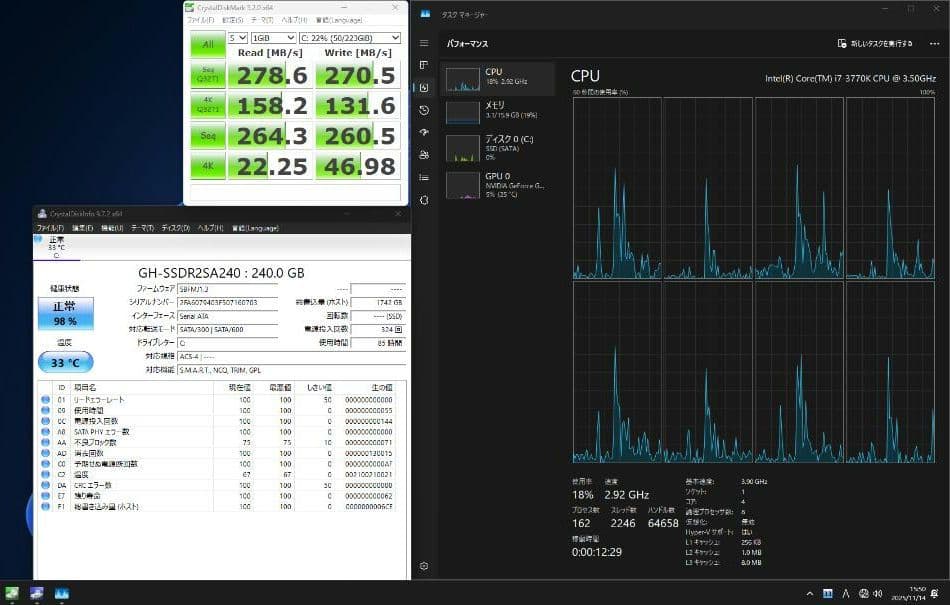Open the 機能 menu in CrystalDiskInfo
This screenshot has height=605, width=950.
[110, 227]
